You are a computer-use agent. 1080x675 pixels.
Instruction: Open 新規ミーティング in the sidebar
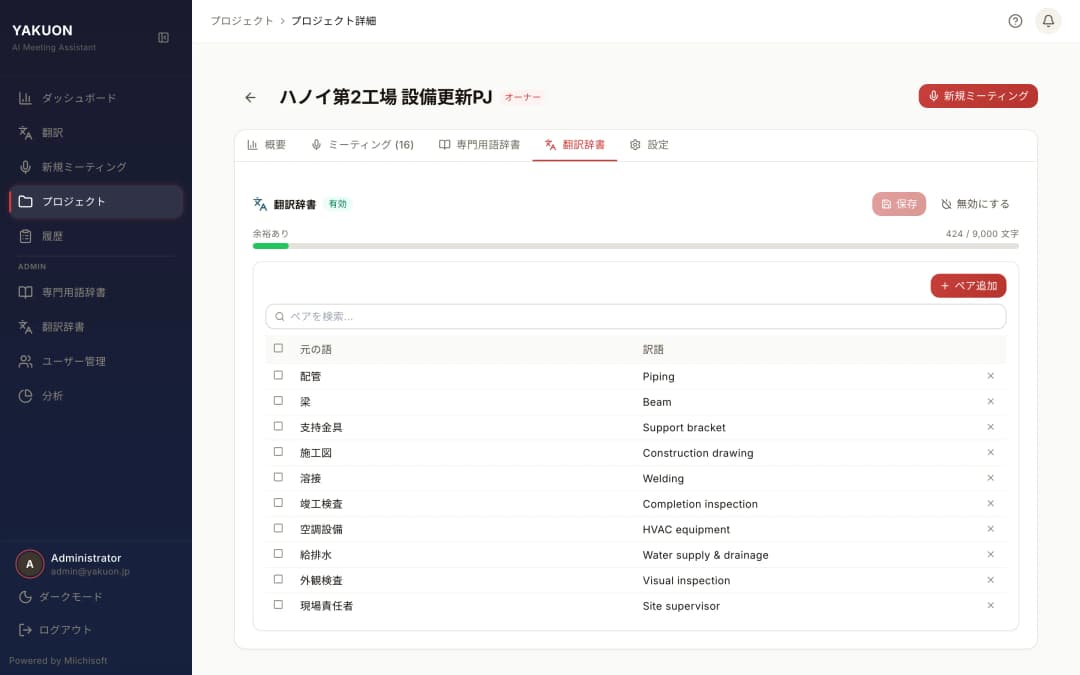coord(96,167)
